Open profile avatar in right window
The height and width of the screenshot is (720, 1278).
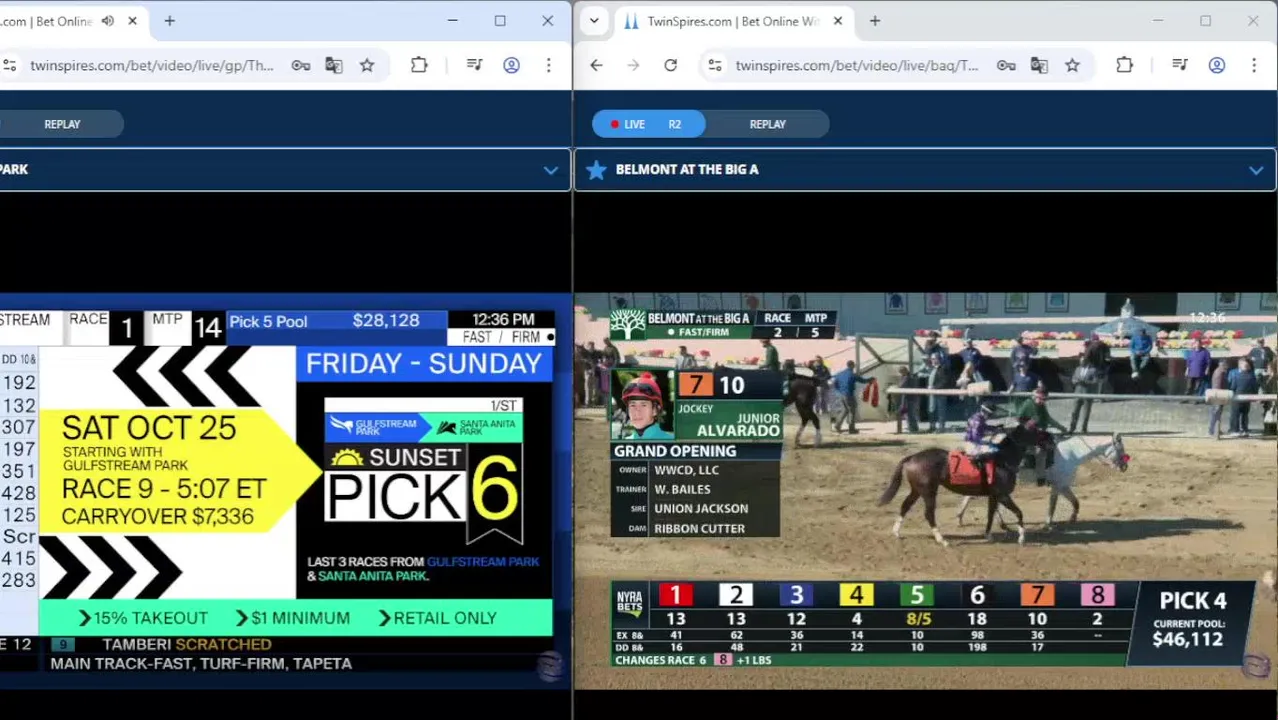pyautogui.click(x=1216, y=65)
